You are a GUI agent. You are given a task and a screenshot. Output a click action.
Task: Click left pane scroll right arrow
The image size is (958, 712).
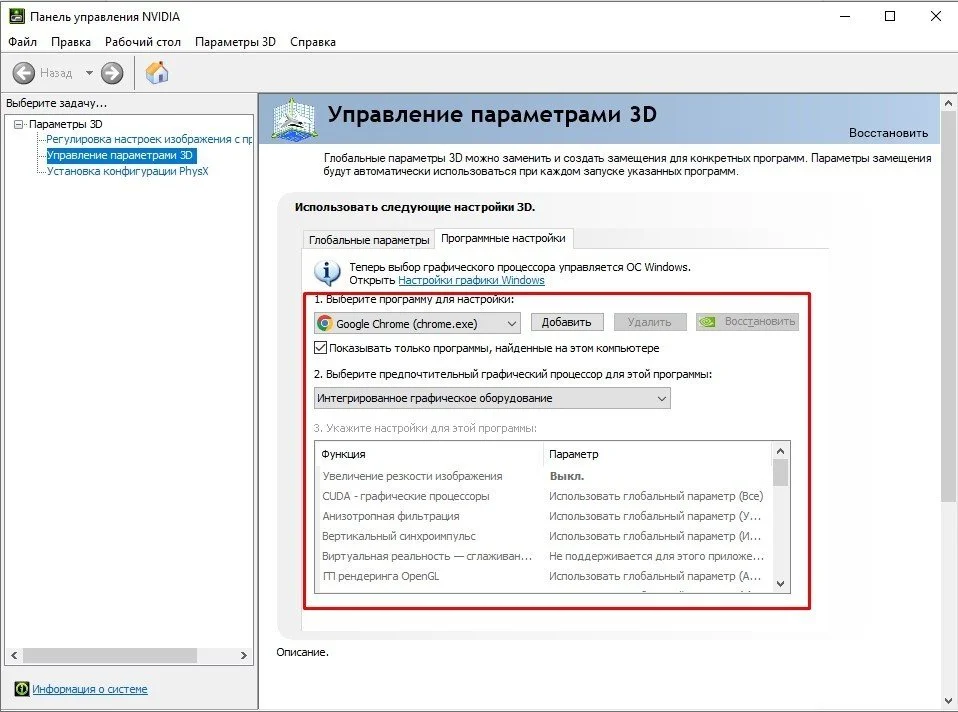pos(244,655)
